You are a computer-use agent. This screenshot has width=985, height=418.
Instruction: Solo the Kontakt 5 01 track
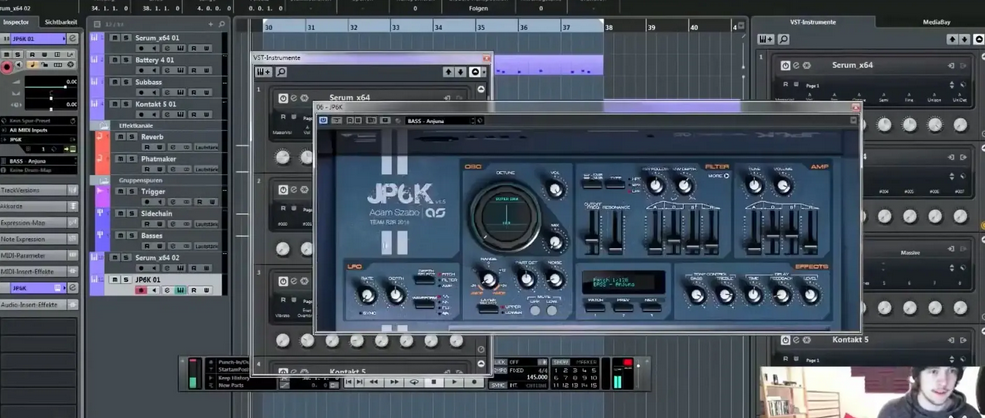(x=126, y=104)
